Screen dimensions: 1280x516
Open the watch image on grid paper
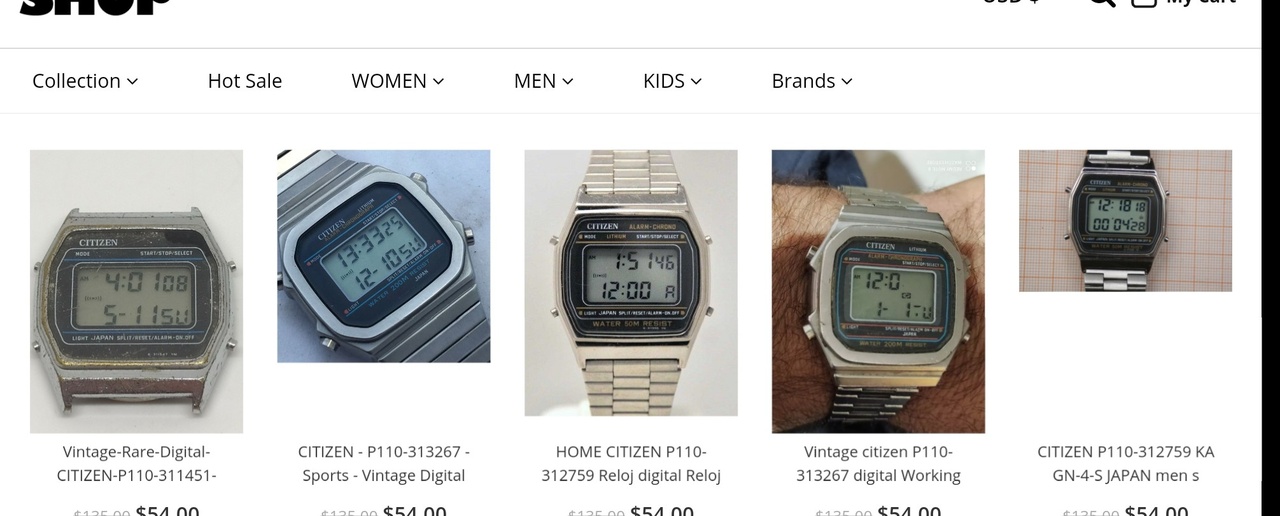click(1125, 221)
